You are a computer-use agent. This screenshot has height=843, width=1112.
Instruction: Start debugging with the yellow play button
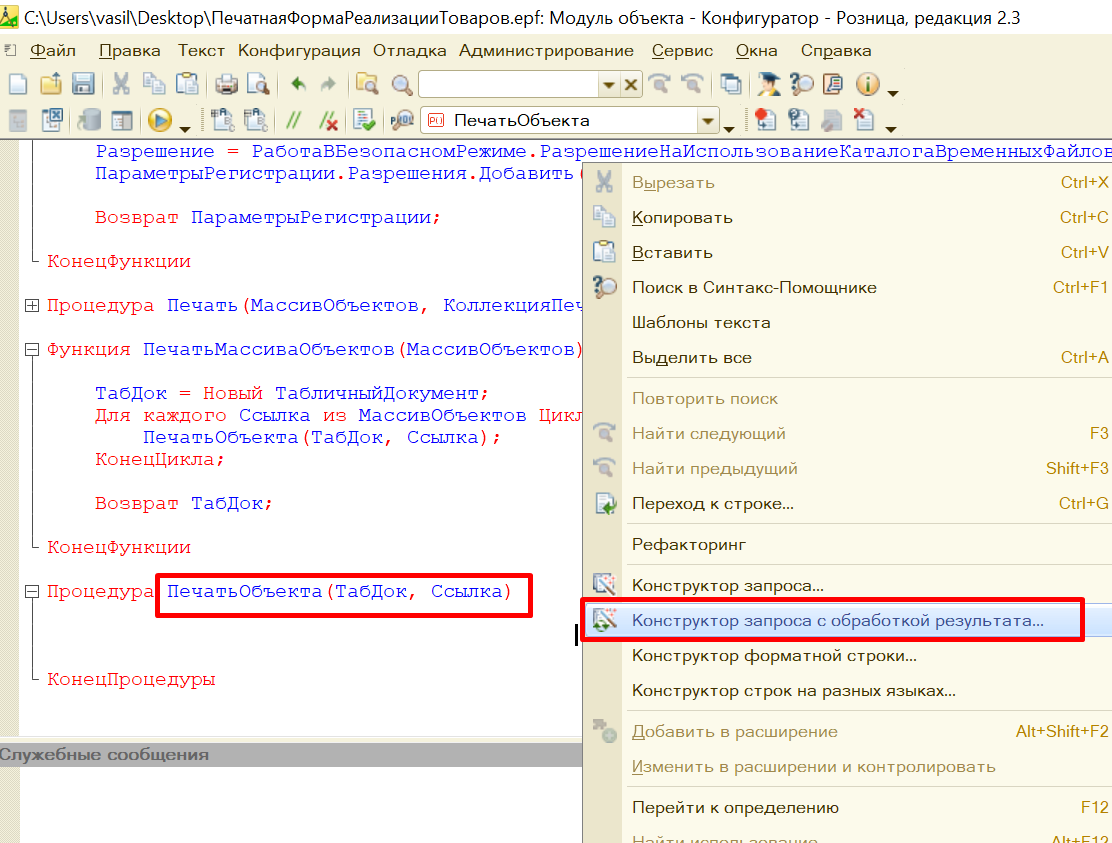[160, 121]
